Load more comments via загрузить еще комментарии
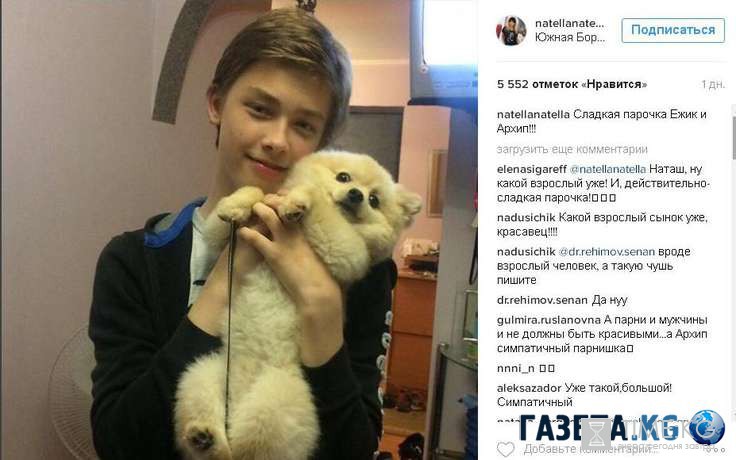Image resolution: width=736 pixels, height=460 pixels. [x=572, y=149]
